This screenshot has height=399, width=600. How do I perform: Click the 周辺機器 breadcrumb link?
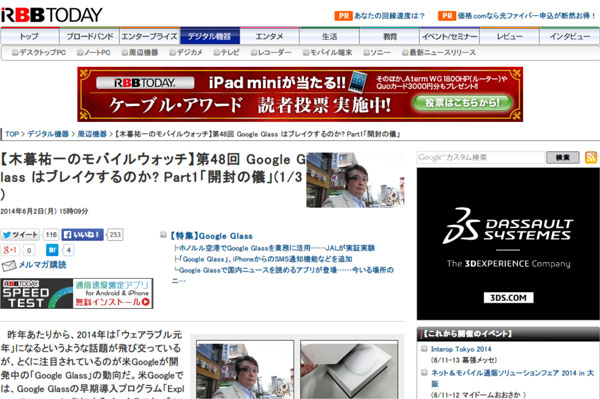tap(92, 134)
